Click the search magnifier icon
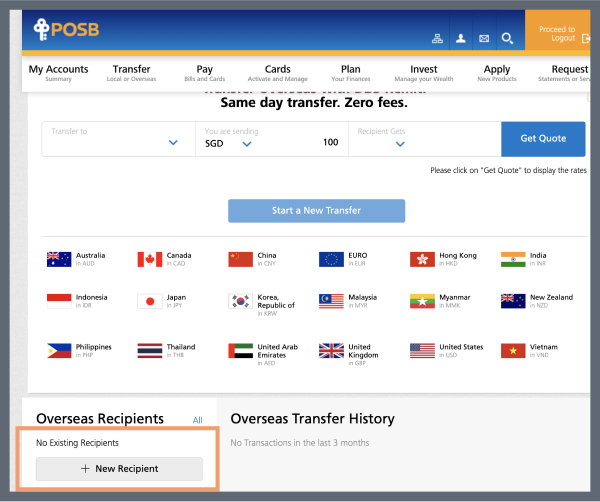600x502 pixels. [507, 39]
